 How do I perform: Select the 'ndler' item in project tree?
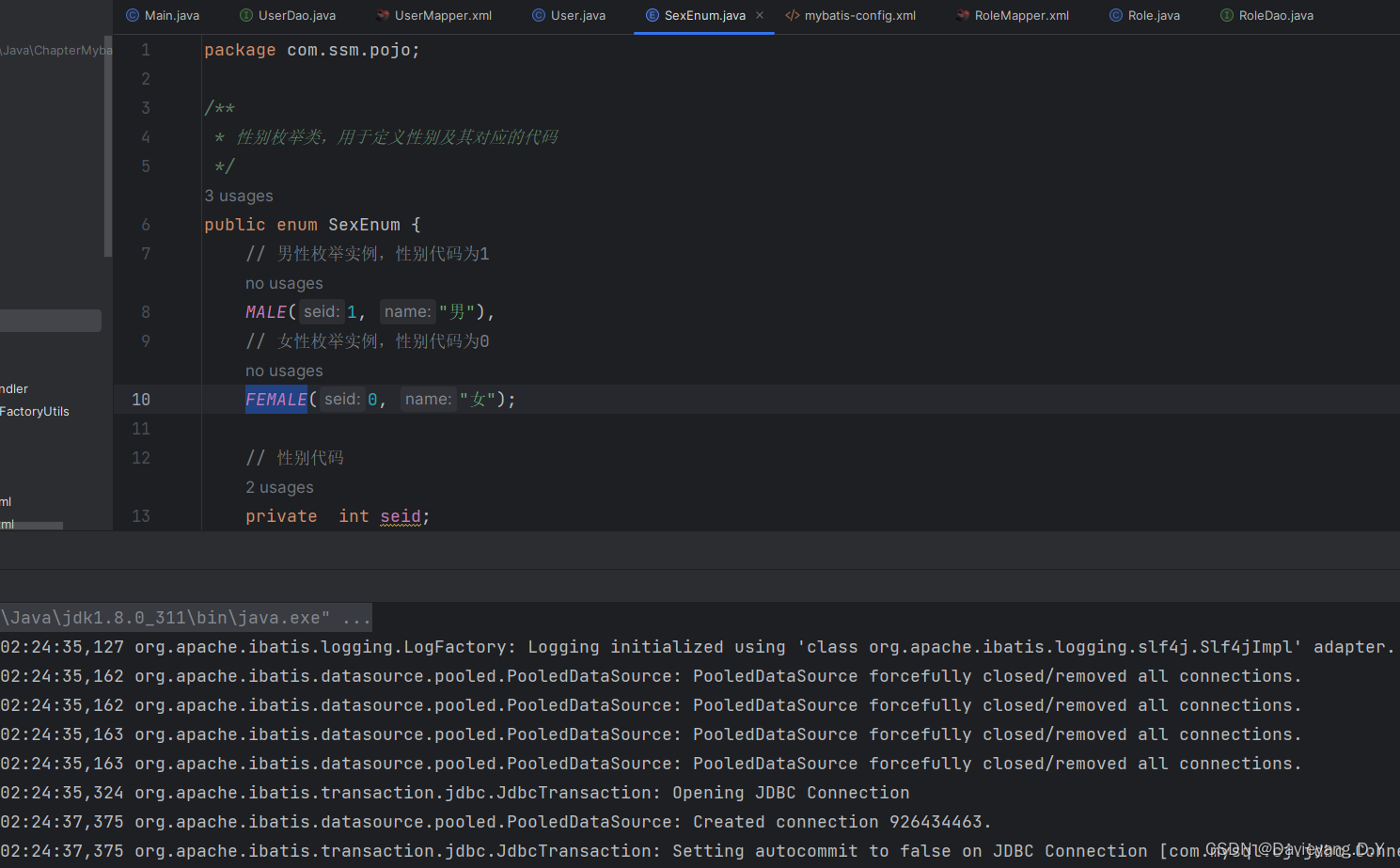(14, 389)
